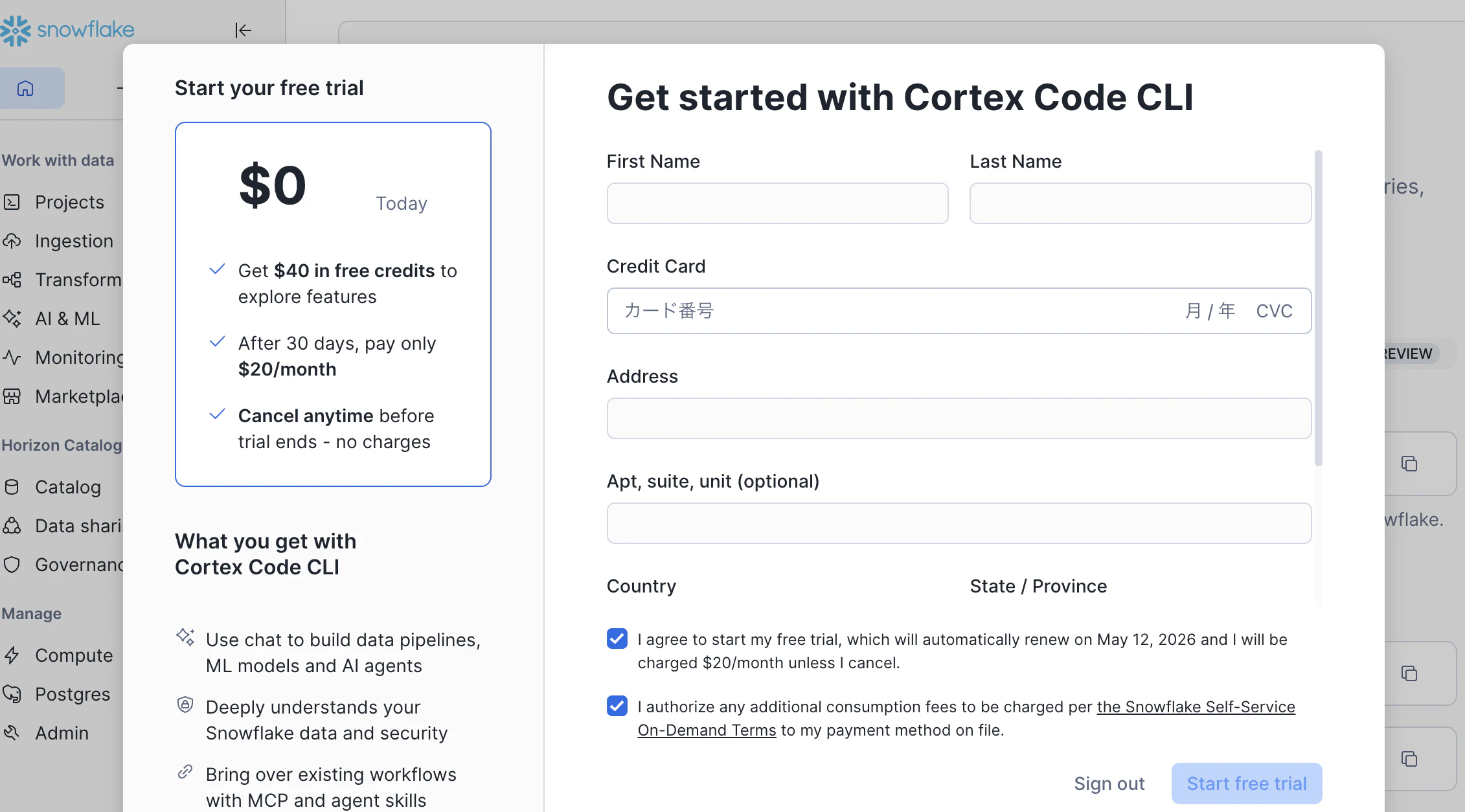The image size is (1465, 812).
Task: Click the $0 Today pricing card
Action: point(333,304)
